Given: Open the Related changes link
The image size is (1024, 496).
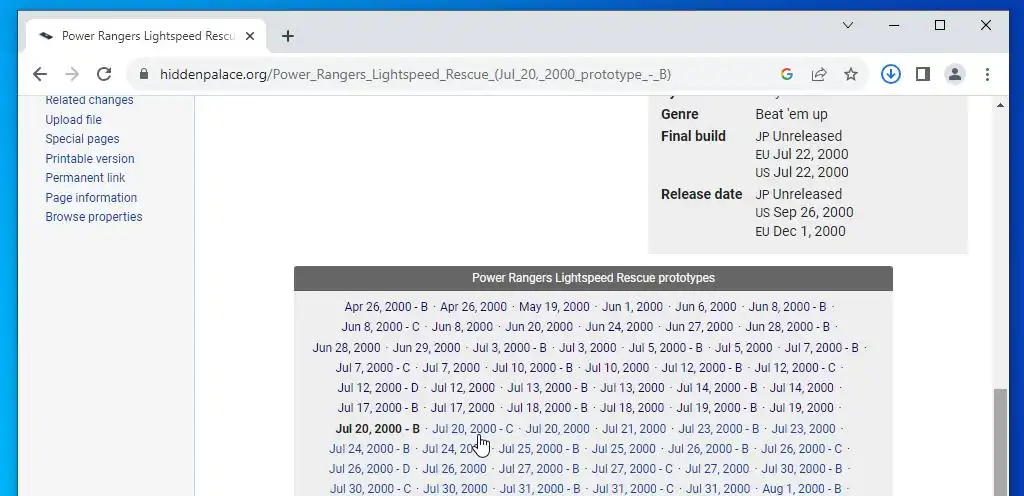Looking at the screenshot, I should point(89,100).
